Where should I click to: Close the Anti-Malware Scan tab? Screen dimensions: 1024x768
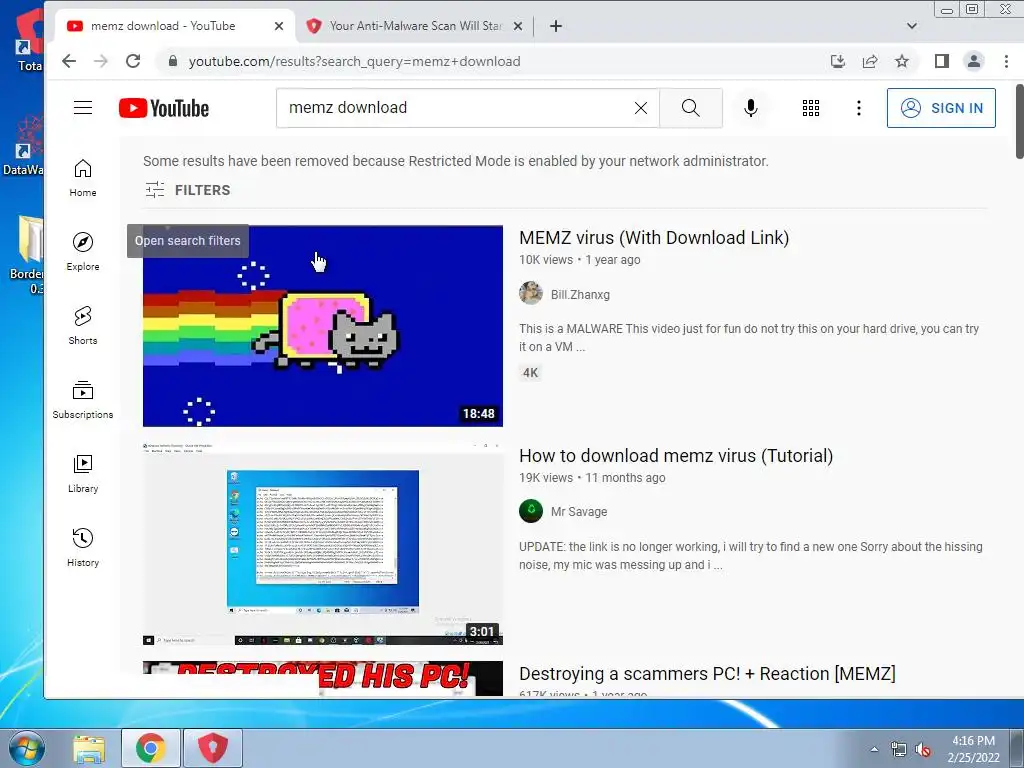(518, 26)
